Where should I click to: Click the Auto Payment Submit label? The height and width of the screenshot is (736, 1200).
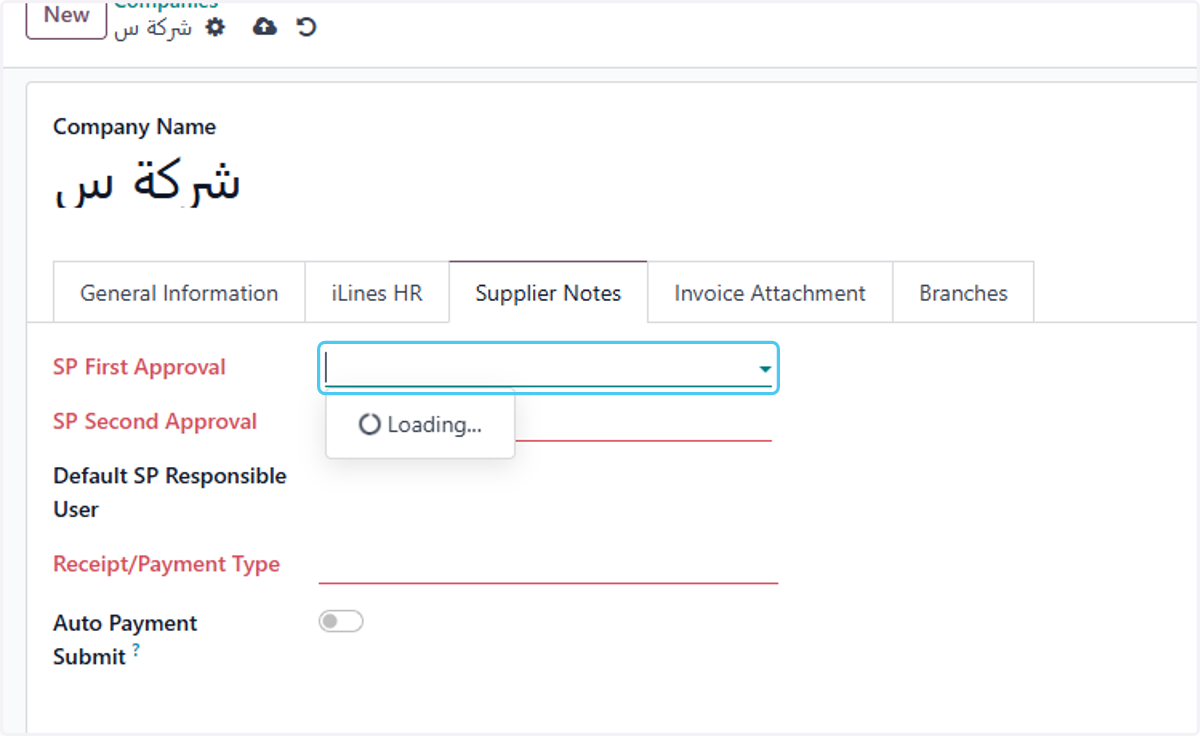(125, 640)
